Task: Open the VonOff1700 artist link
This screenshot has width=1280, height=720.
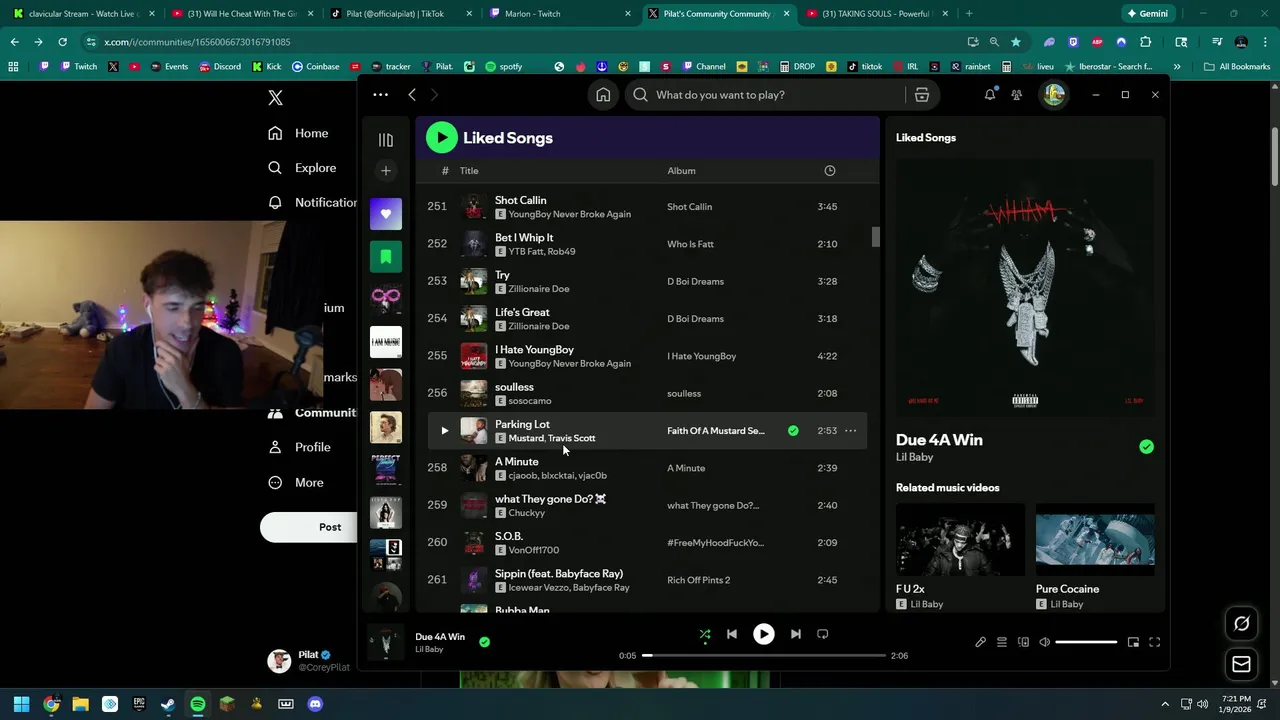Action: 534,550
